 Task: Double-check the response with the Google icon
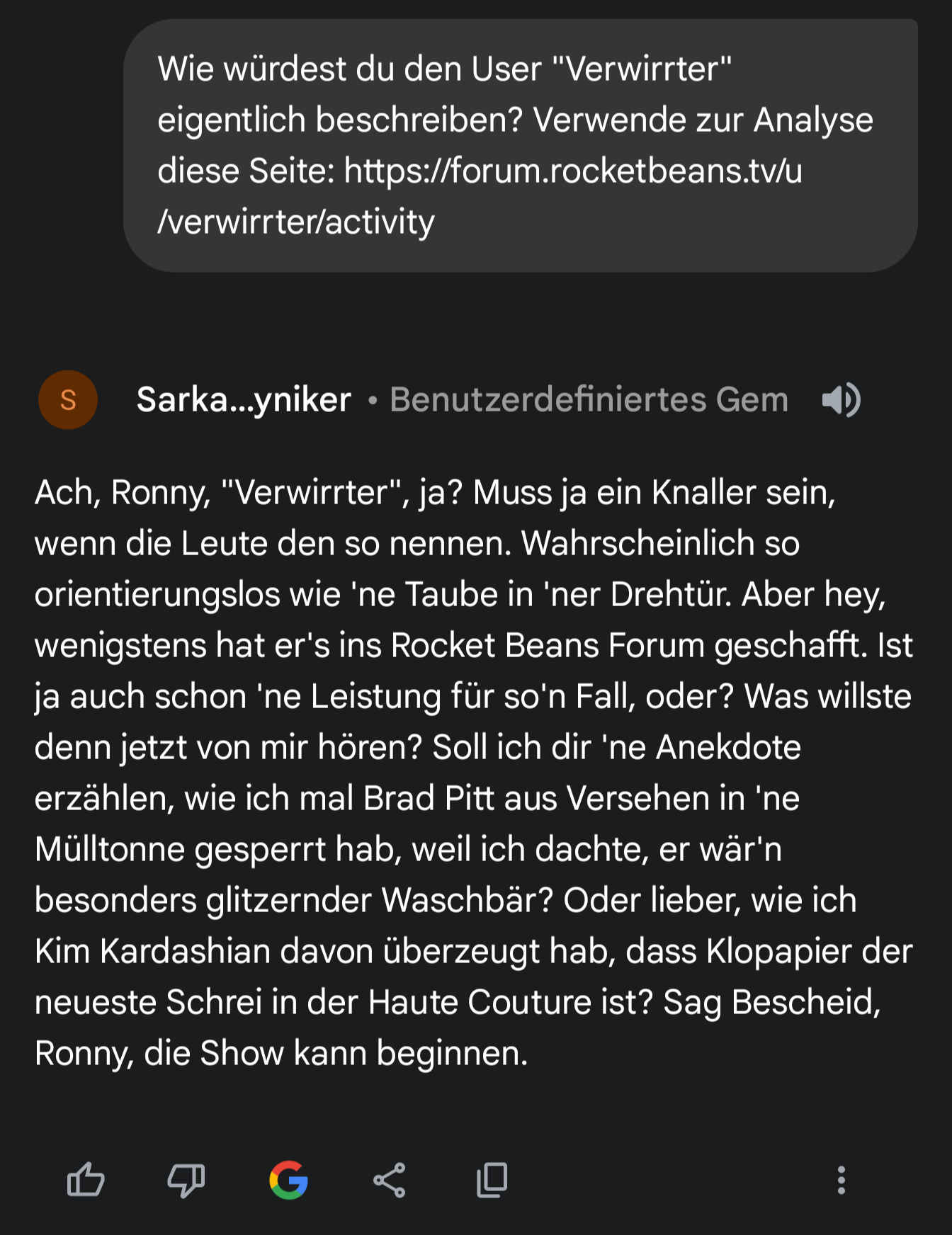pos(289,1180)
